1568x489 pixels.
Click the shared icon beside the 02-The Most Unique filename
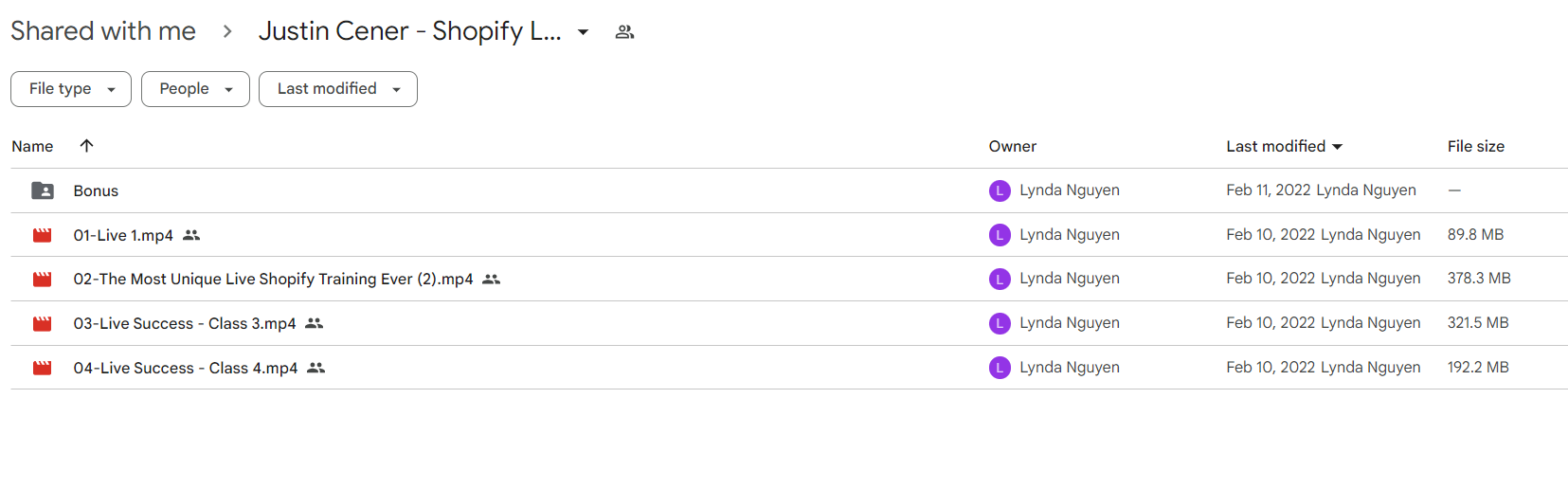[491, 279]
